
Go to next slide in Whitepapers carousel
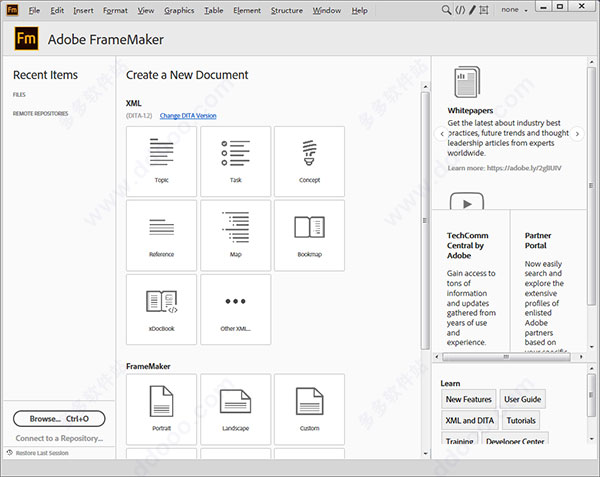(x=577, y=134)
